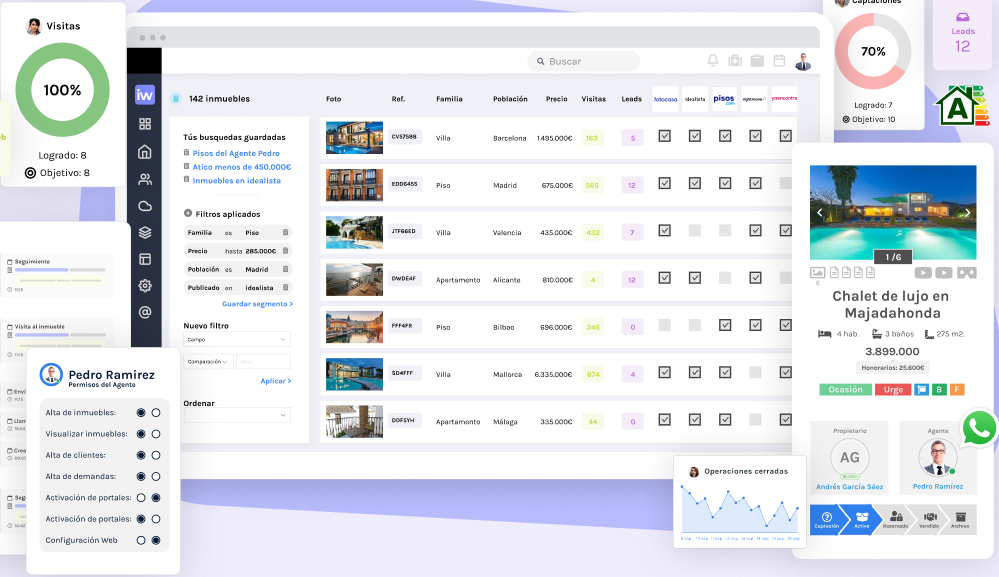
Task: Open notifications bell in top bar
Action: pyautogui.click(x=713, y=61)
